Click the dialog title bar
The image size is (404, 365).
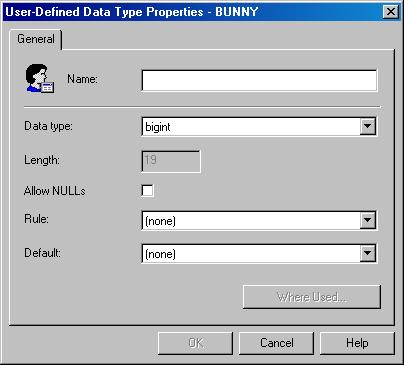coord(193,12)
